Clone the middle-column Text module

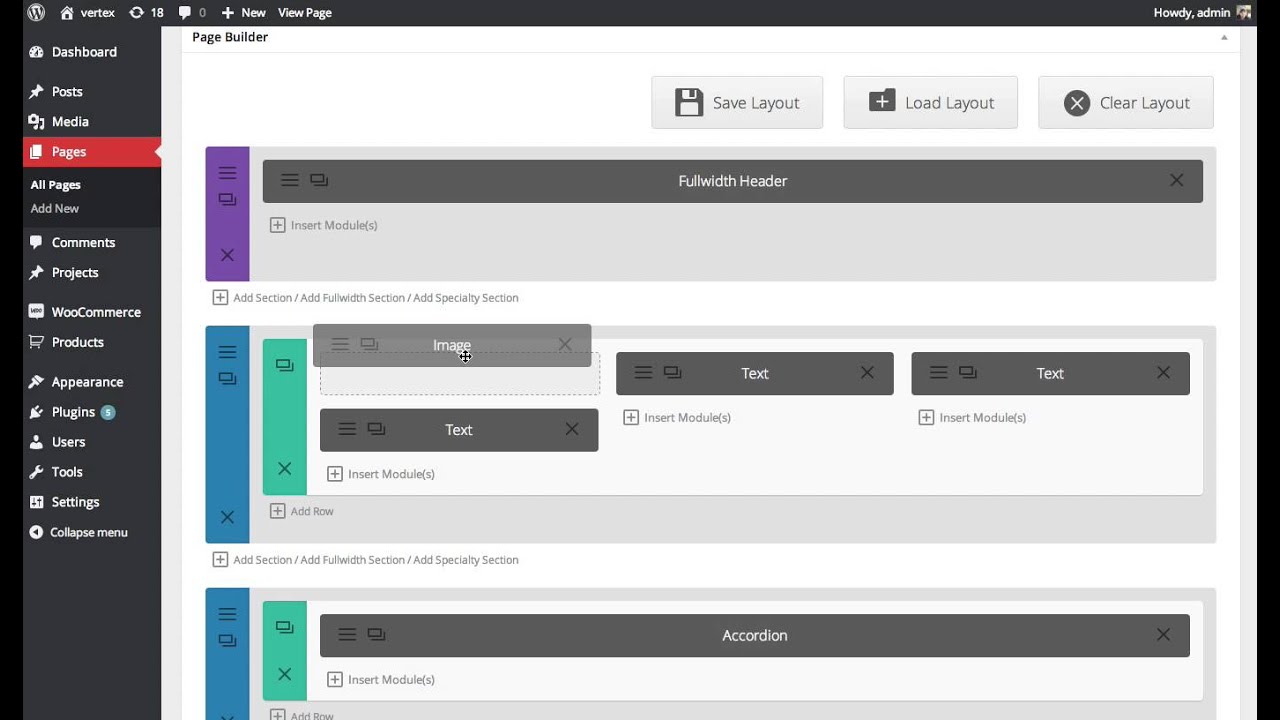click(x=672, y=373)
